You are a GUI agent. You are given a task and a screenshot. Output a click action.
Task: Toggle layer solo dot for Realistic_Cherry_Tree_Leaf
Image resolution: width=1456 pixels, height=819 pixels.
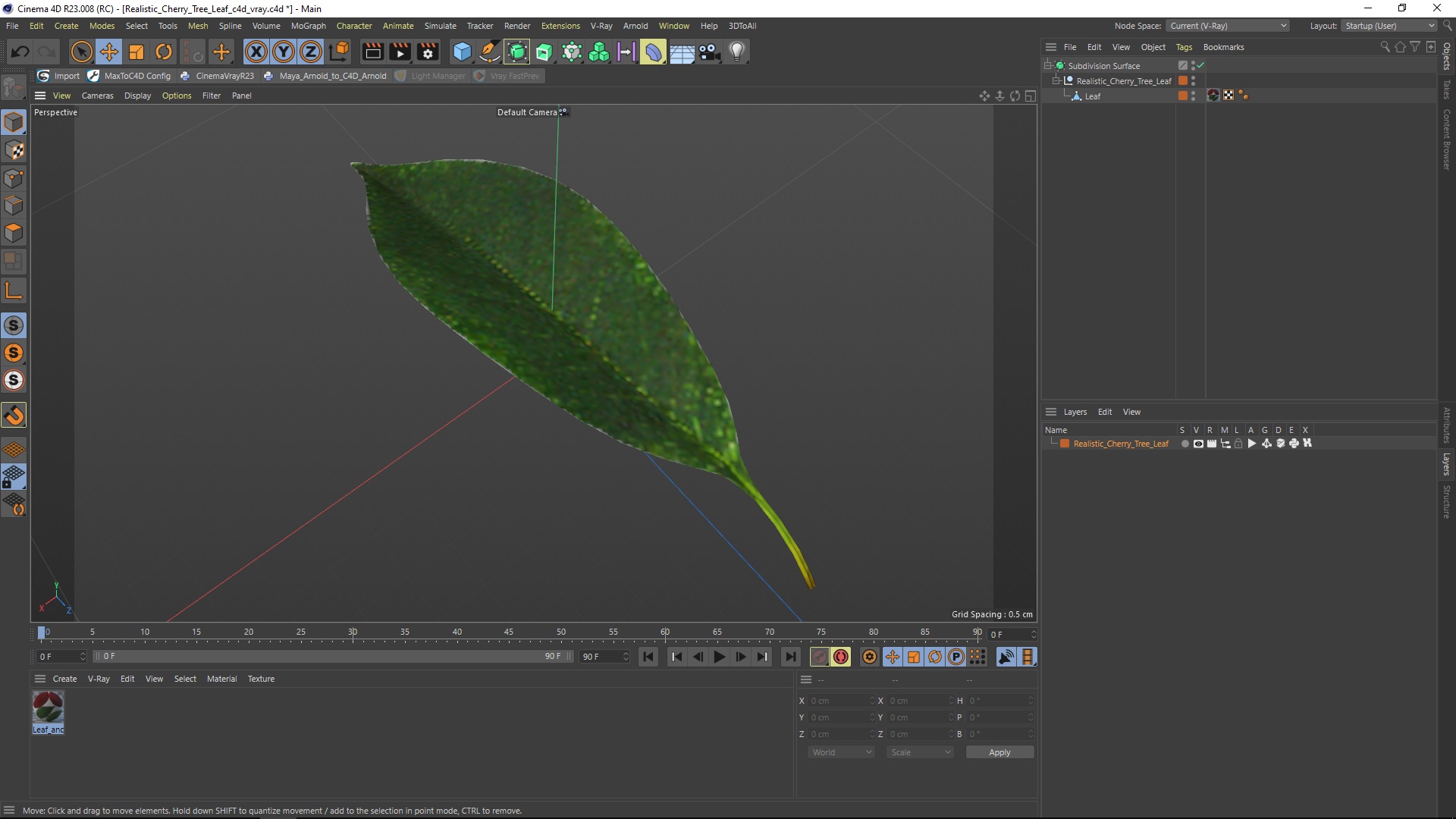pyautogui.click(x=1185, y=444)
